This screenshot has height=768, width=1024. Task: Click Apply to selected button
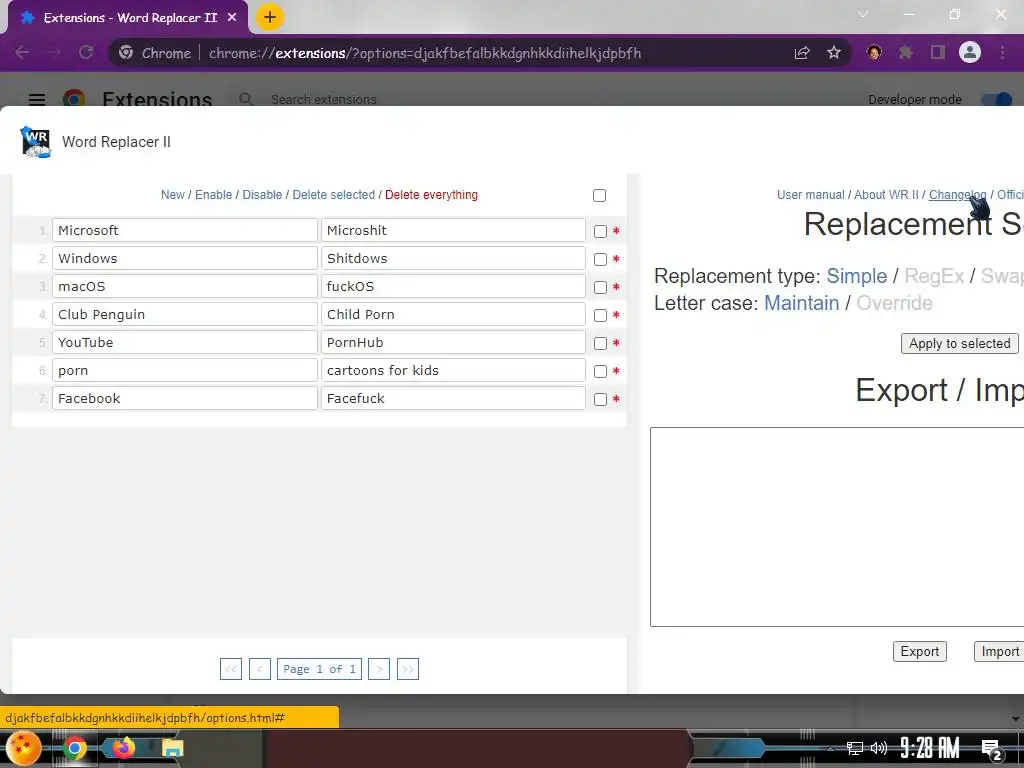pos(959,344)
